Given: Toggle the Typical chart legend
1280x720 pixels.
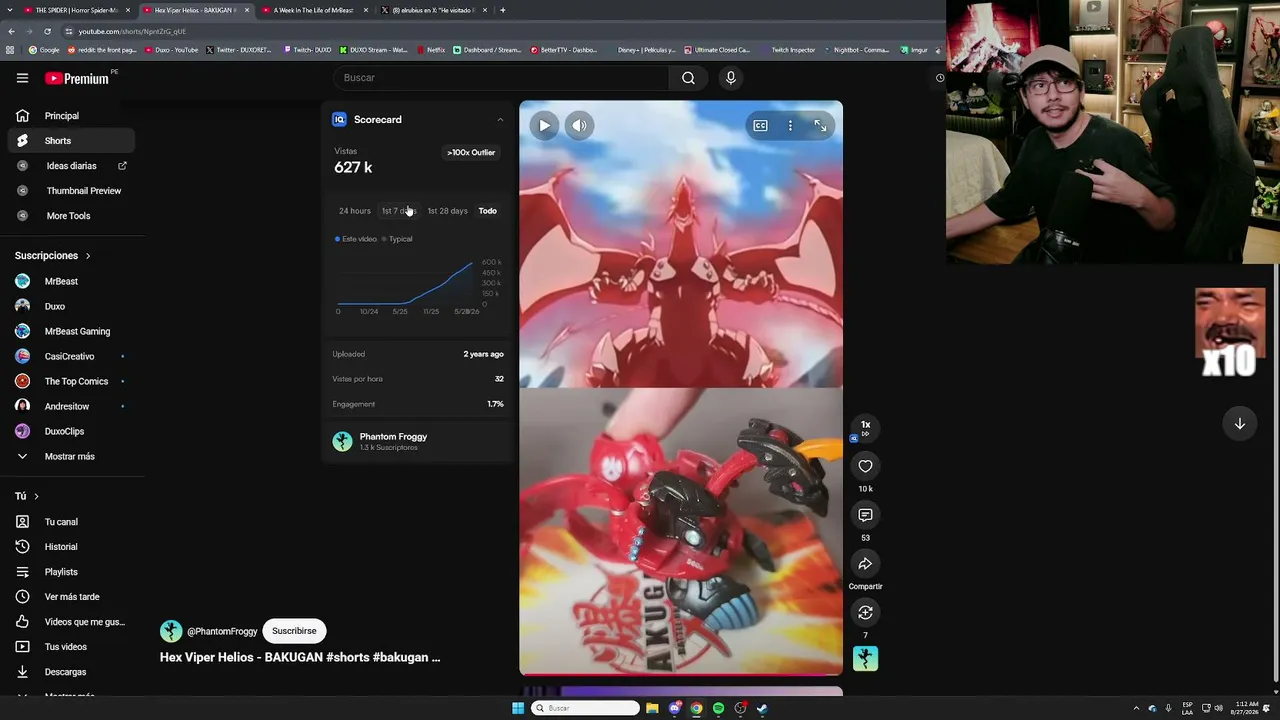Looking at the screenshot, I should (x=397, y=239).
